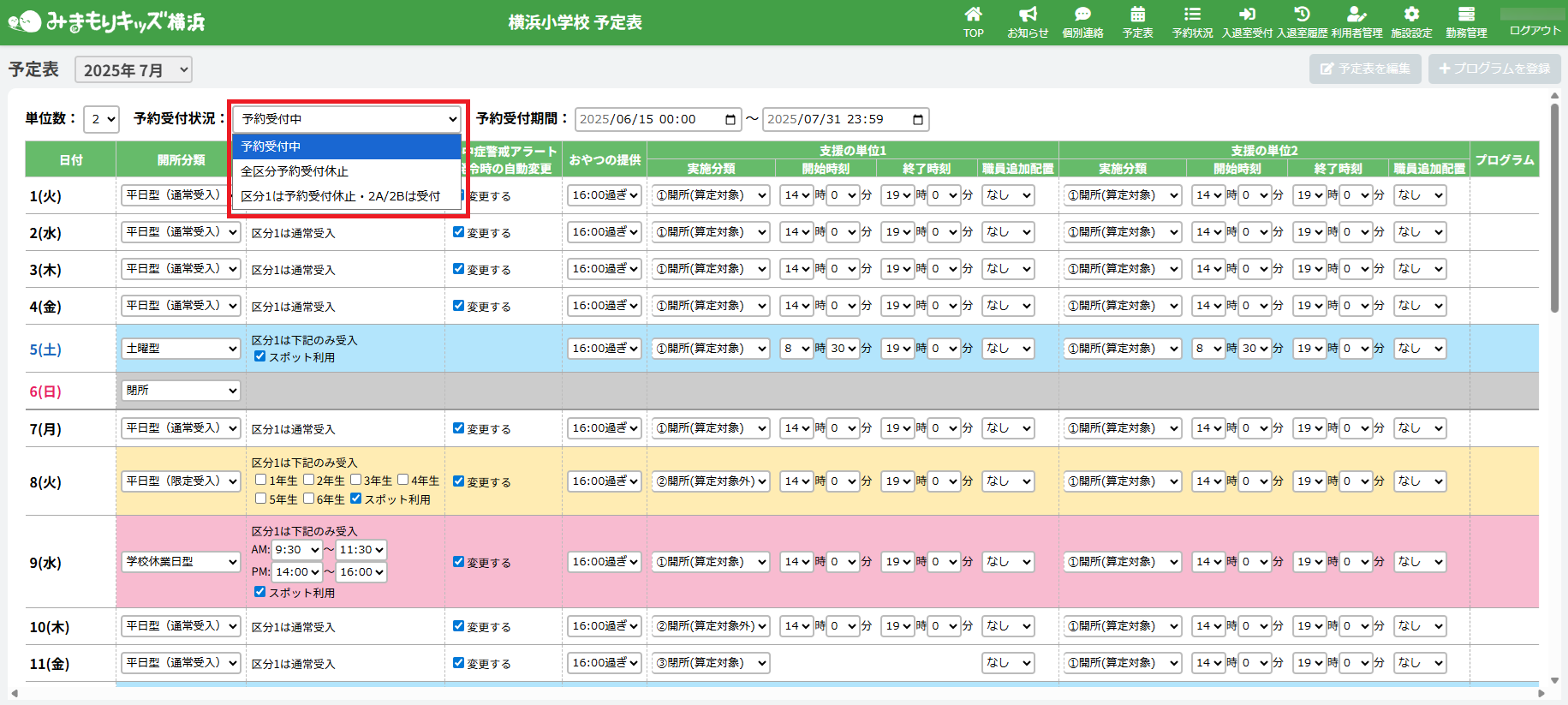Viewport: 1568px width, 705px height.
Task: Select 全区分予約受付休止 option
Action: click(x=295, y=171)
